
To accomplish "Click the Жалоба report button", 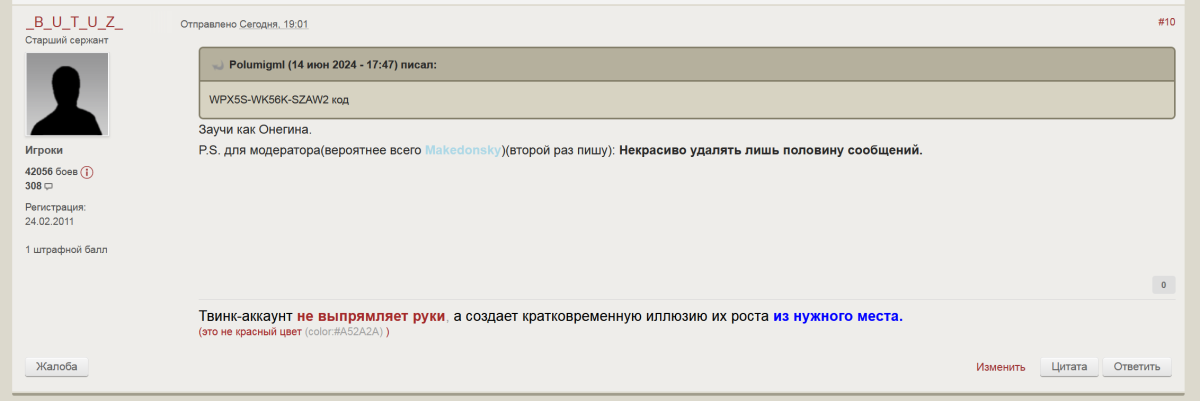I will tap(57, 367).
